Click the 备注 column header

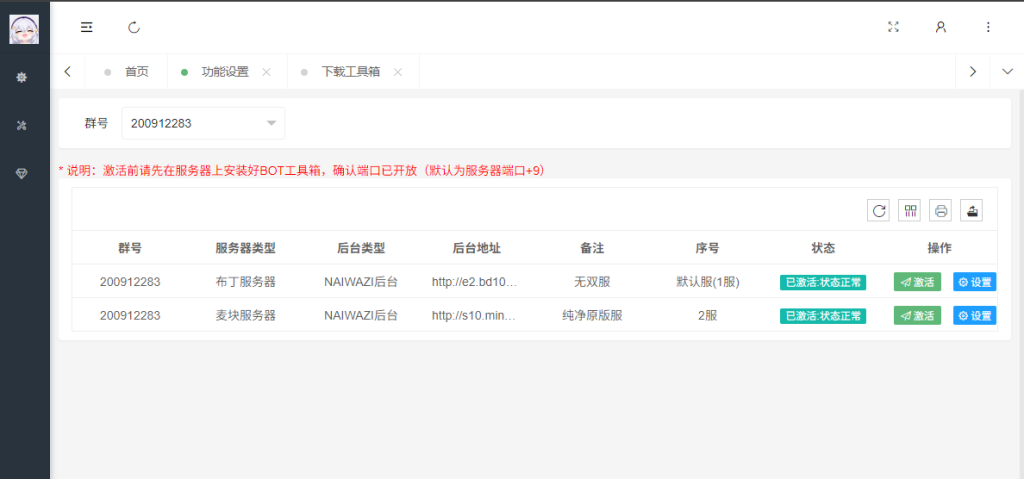click(x=592, y=248)
